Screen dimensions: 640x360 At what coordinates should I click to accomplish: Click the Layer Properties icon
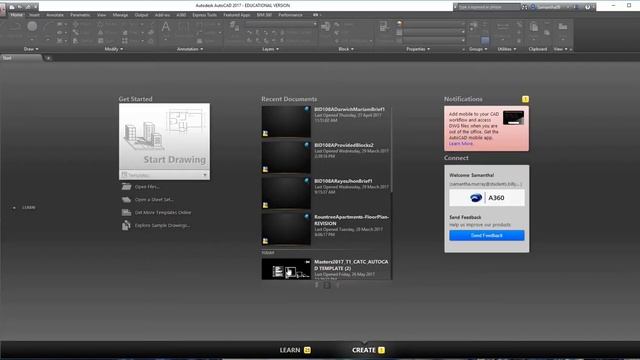(234, 27)
